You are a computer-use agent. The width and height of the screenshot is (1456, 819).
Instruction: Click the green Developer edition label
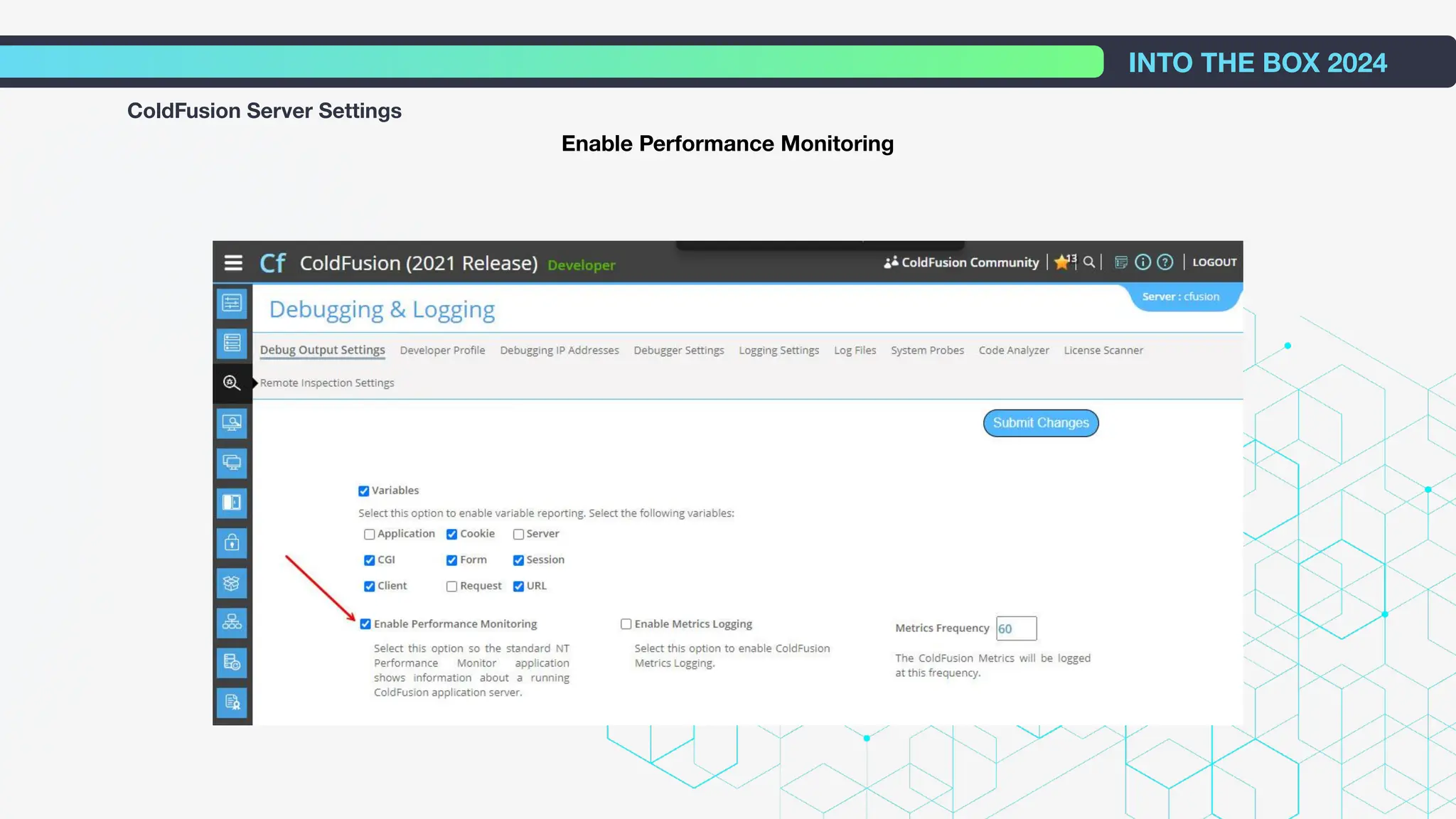pyautogui.click(x=582, y=265)
